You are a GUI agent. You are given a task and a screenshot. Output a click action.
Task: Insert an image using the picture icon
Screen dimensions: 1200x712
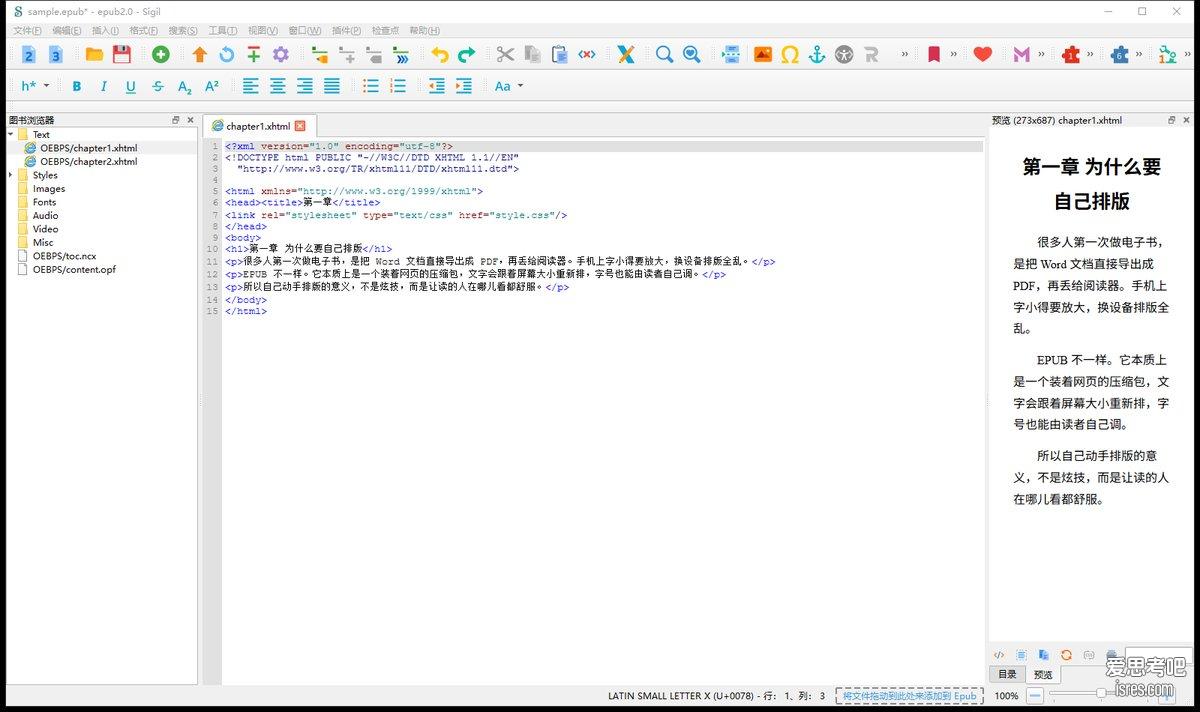point(763,54)
